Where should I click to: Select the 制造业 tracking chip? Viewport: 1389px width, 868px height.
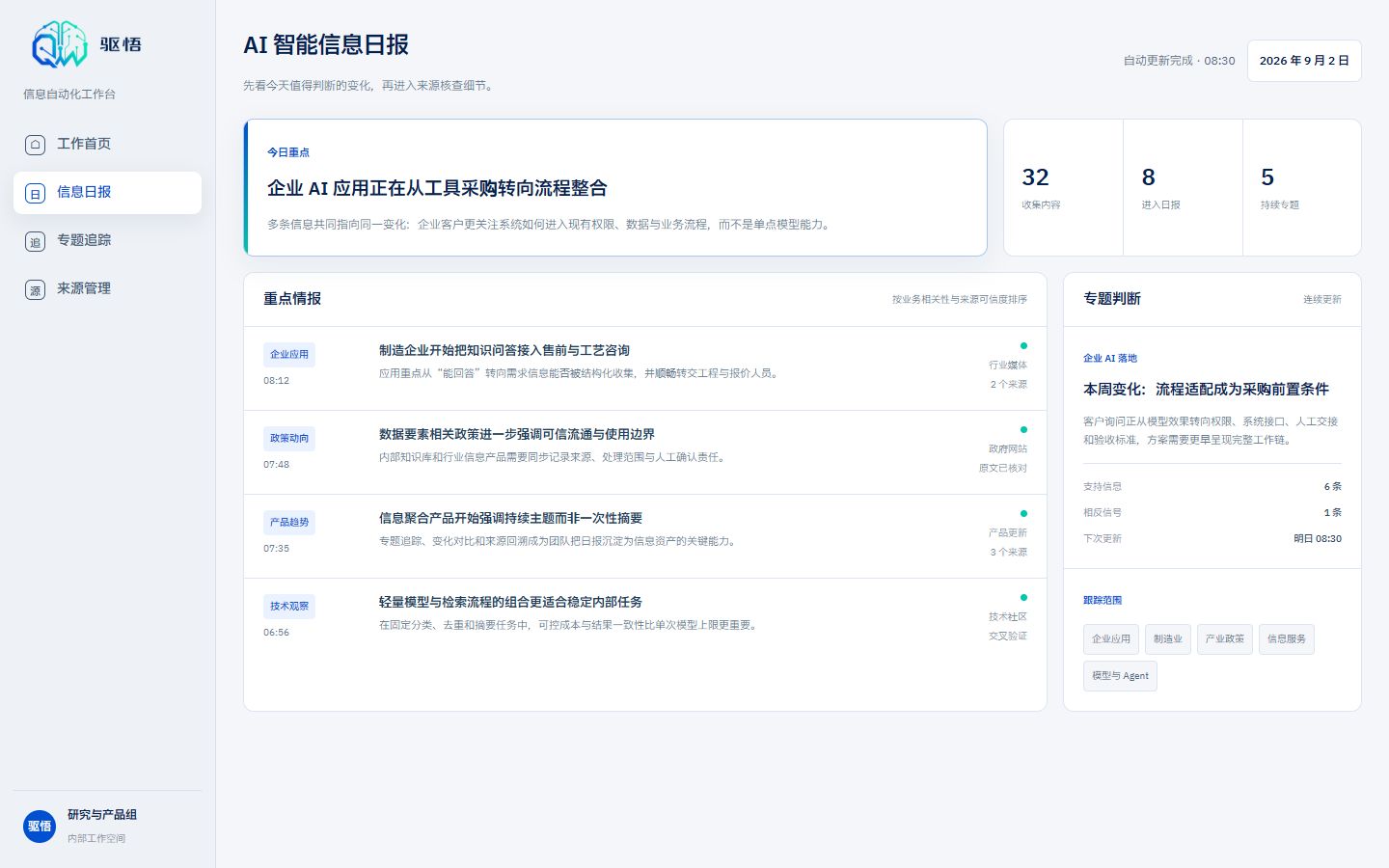tap(1168, 638)
